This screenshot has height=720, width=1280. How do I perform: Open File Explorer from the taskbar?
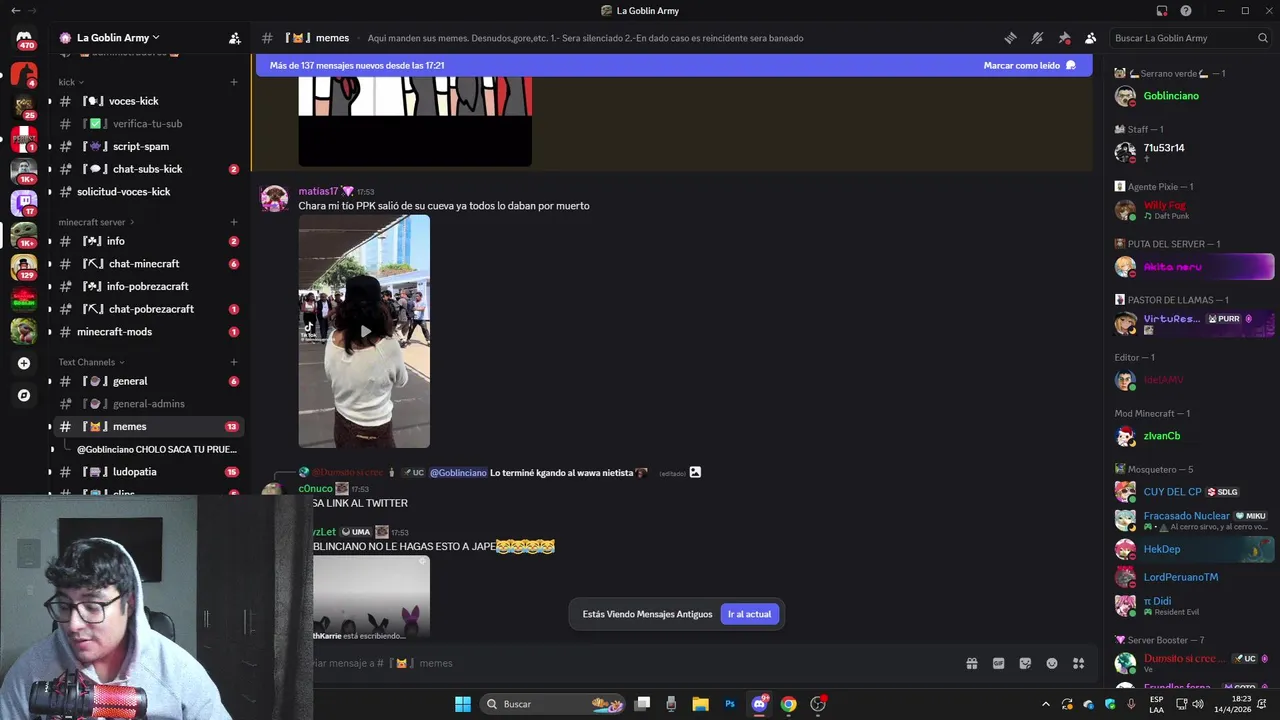point(700,704)
